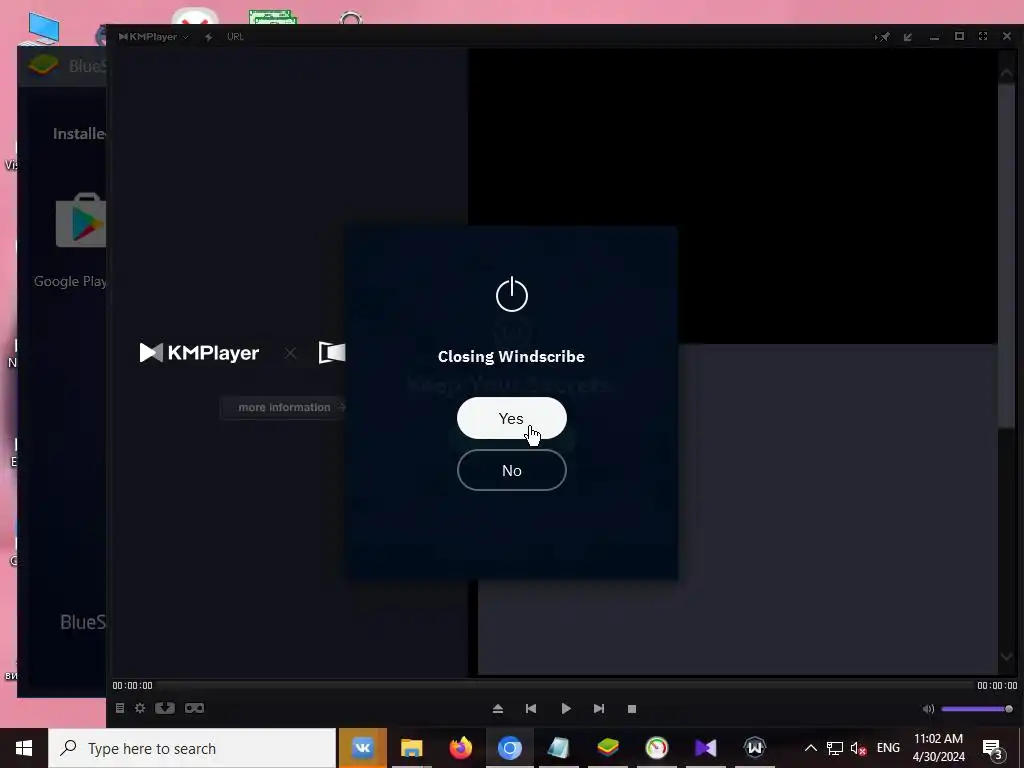The width and height of the screenshot is (1024, 768).
Task: Start playback with the Play button
Action: (566, 709)
